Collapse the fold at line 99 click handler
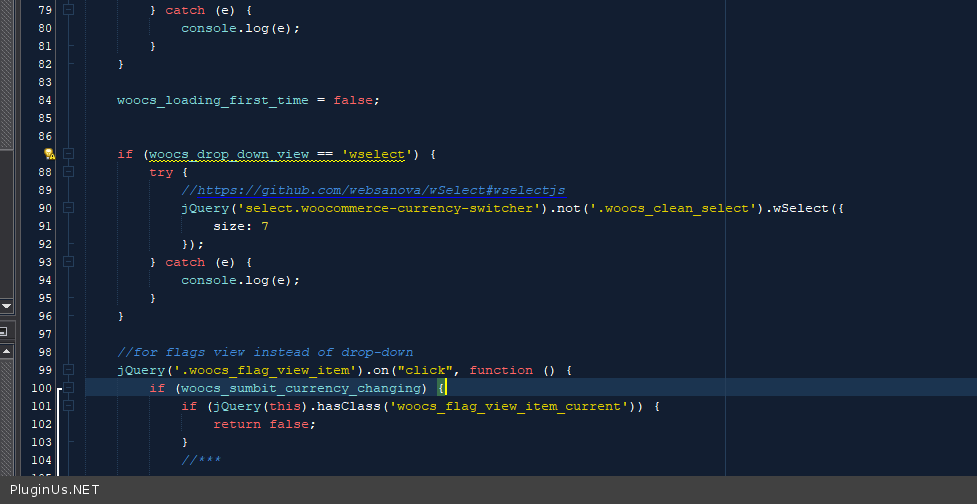 [x=68, y=370]
